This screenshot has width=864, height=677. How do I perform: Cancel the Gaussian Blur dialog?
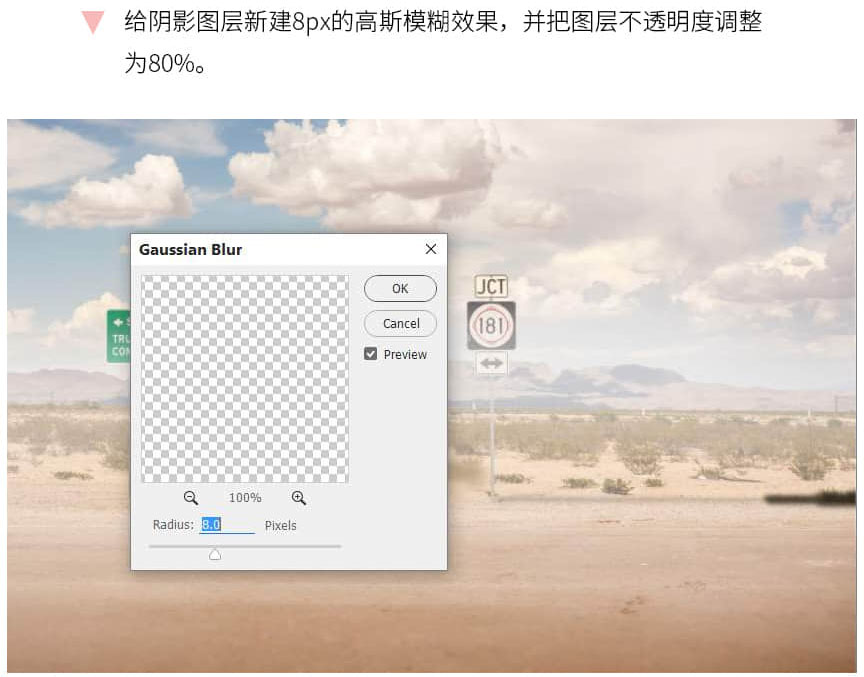(x=400, y=323)
